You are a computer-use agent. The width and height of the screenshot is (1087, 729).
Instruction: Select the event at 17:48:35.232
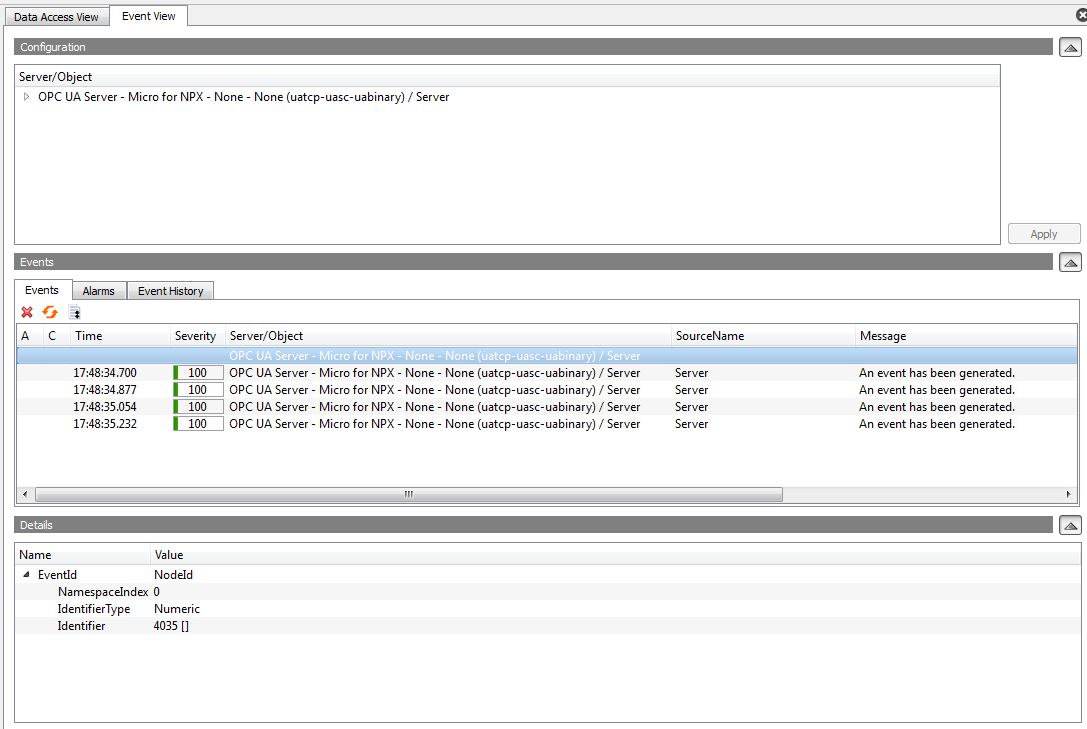(x=546, y=424)
